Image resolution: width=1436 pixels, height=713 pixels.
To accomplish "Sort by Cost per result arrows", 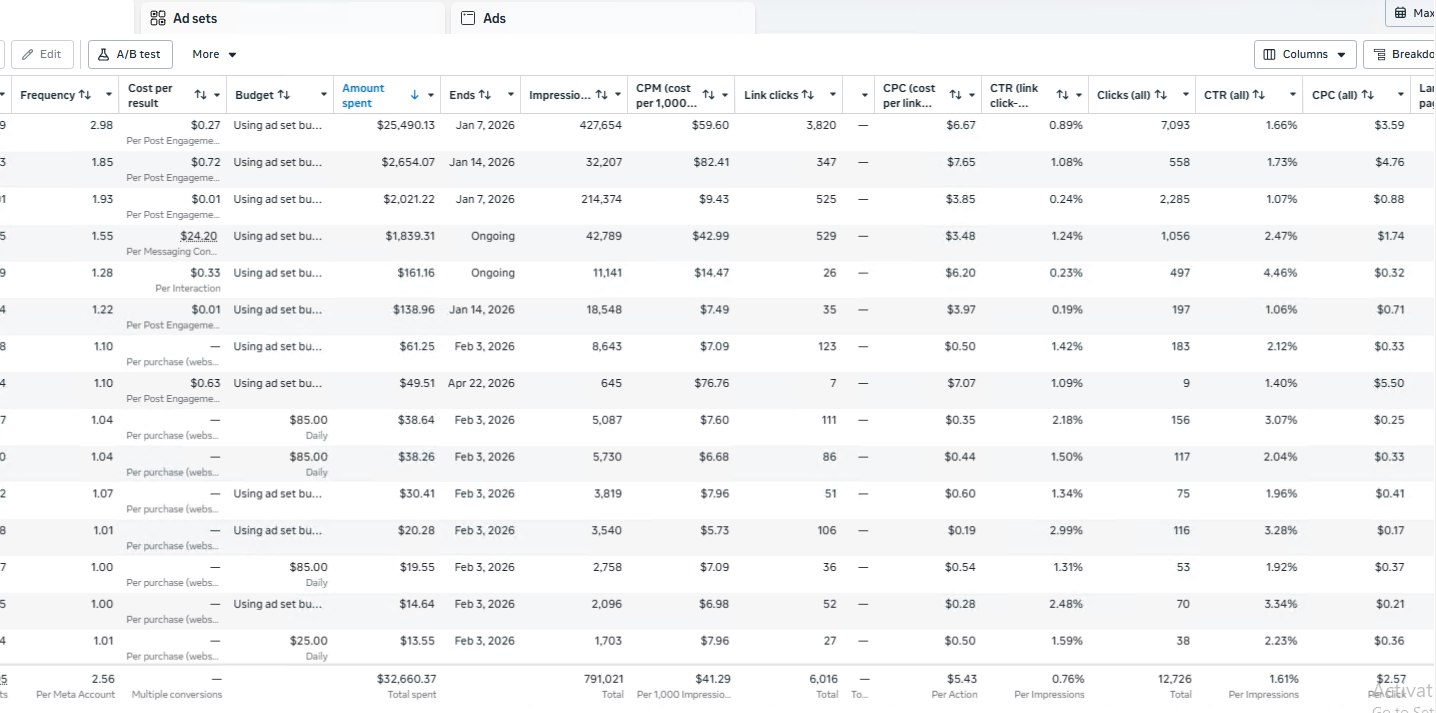I will pyautogui.click(x=200, y=95).
